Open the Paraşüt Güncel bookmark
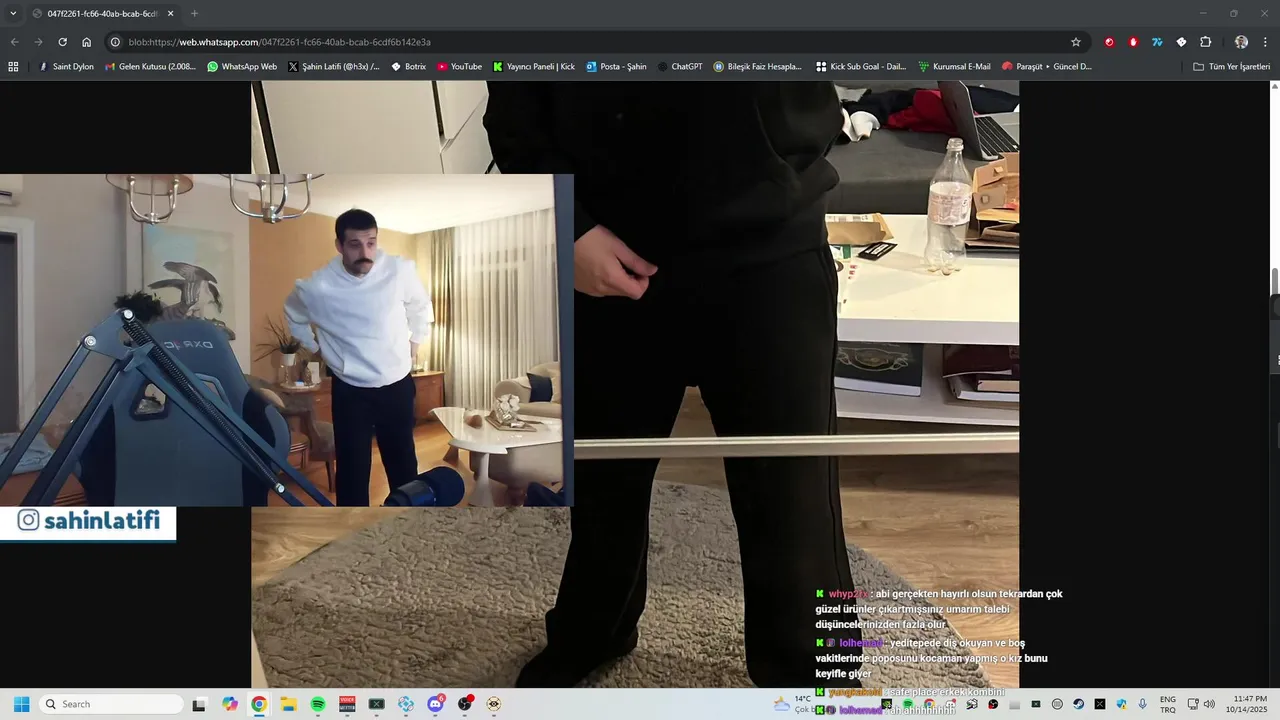Viewport: 1280px width, 720px height. (1046, 67)
